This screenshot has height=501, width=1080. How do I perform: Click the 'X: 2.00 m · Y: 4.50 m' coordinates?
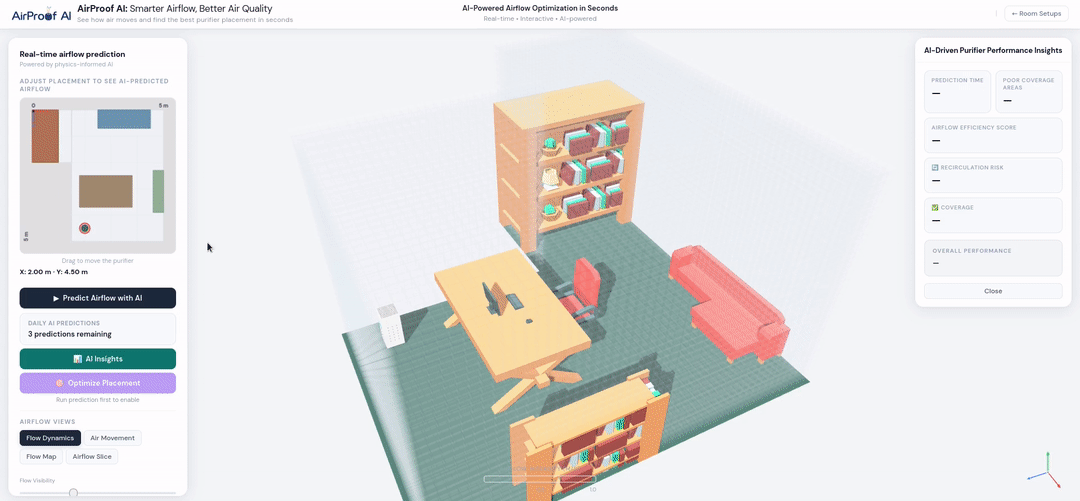54,272
